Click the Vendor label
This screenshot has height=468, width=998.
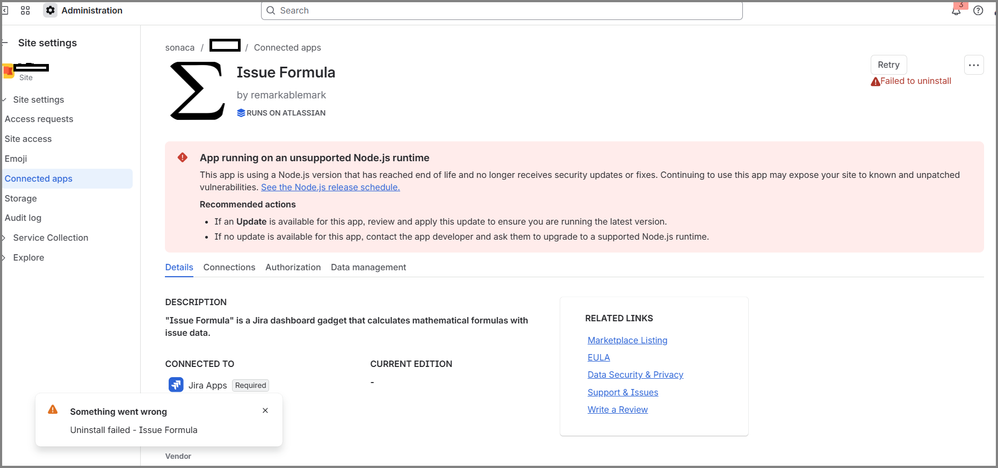178,457
